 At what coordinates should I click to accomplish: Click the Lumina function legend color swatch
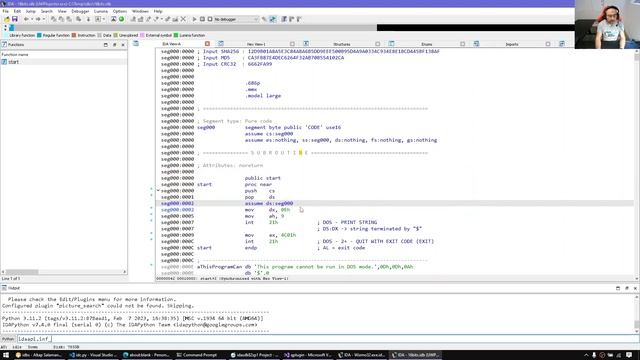click(x=176, y=36)
